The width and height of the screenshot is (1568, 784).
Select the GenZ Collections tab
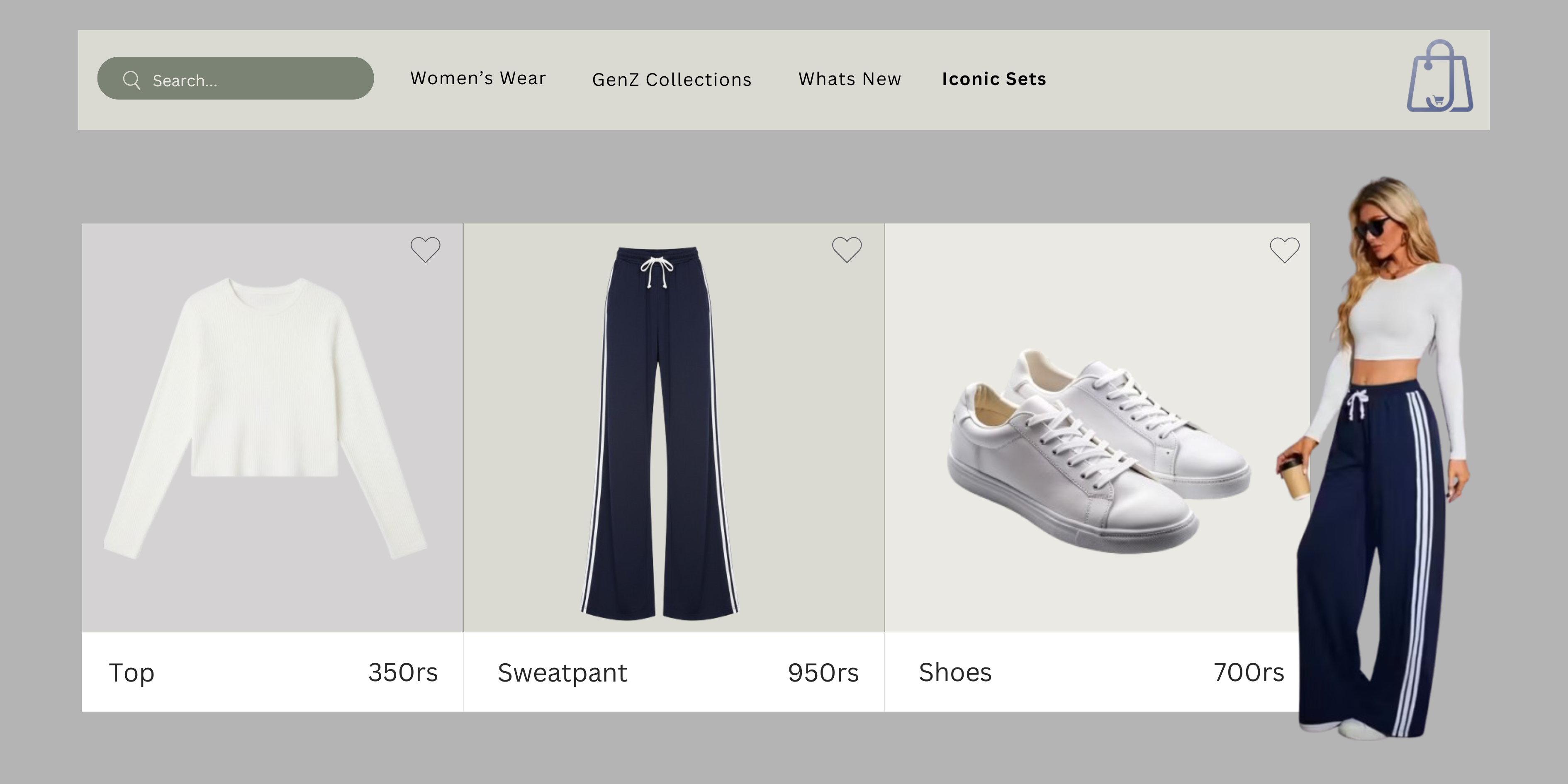[x=672, y=80]
